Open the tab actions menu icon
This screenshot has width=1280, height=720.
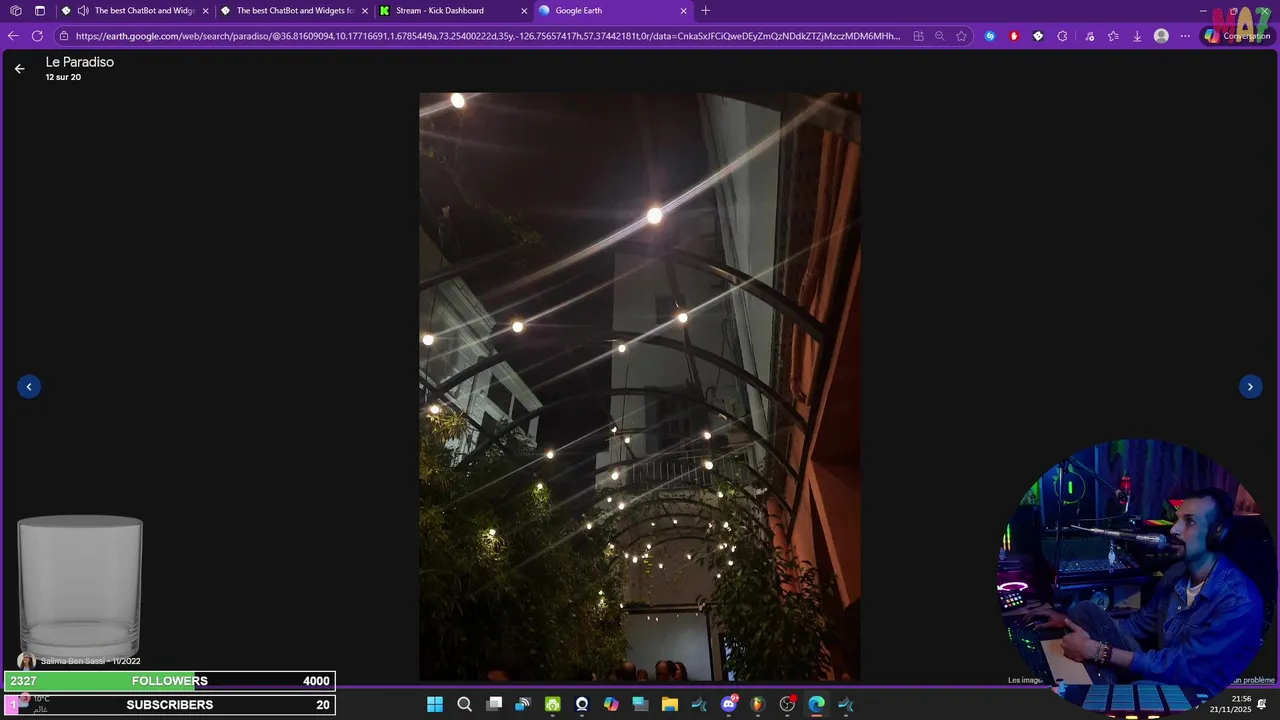pos(40,11)
